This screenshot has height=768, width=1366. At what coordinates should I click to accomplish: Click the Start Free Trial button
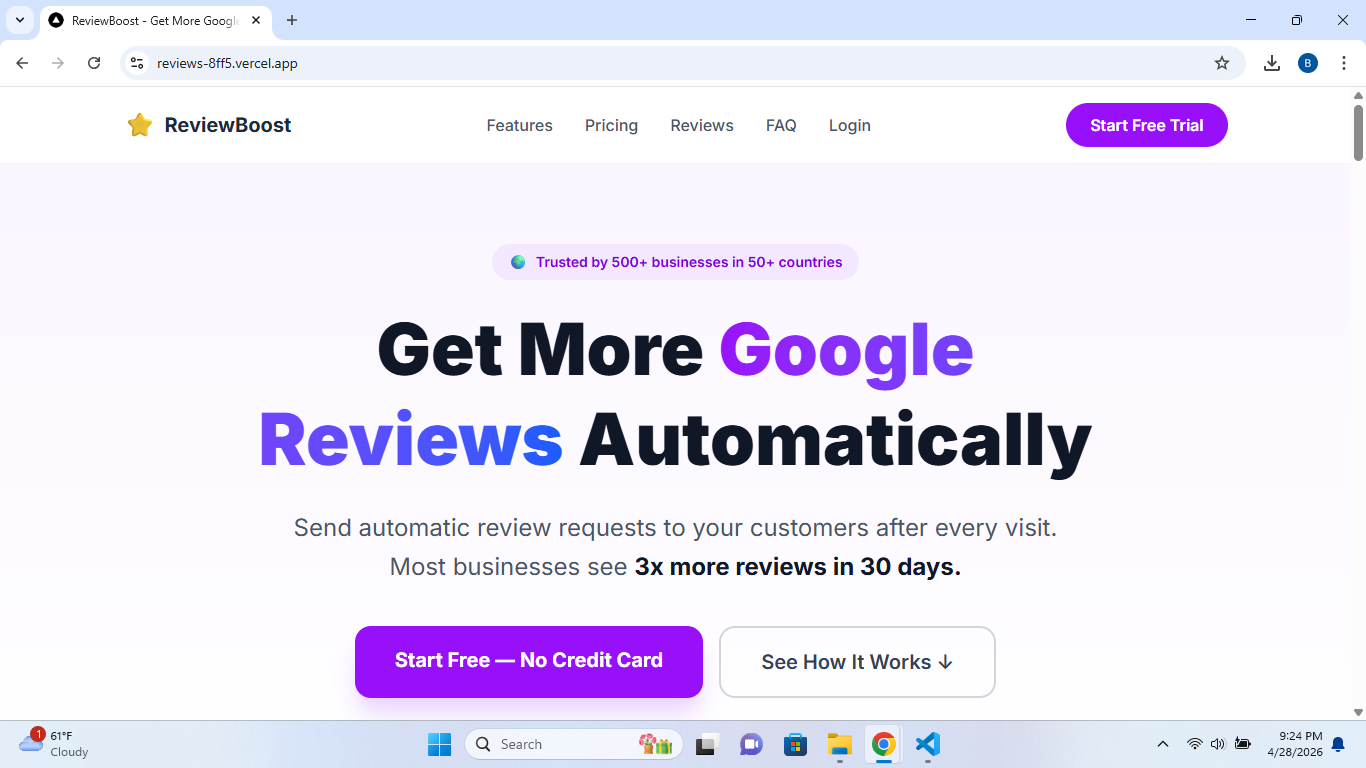(1147, 125)
